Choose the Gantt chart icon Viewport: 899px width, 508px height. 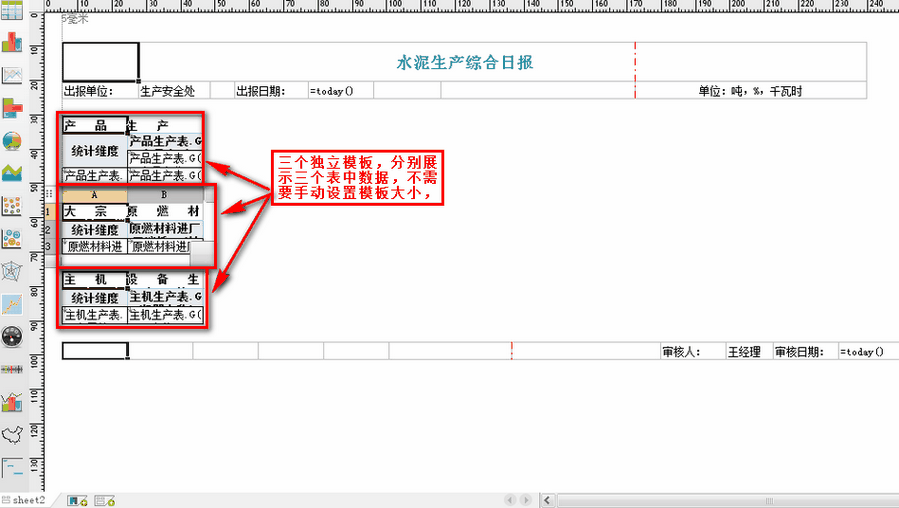tap(11, 468)
